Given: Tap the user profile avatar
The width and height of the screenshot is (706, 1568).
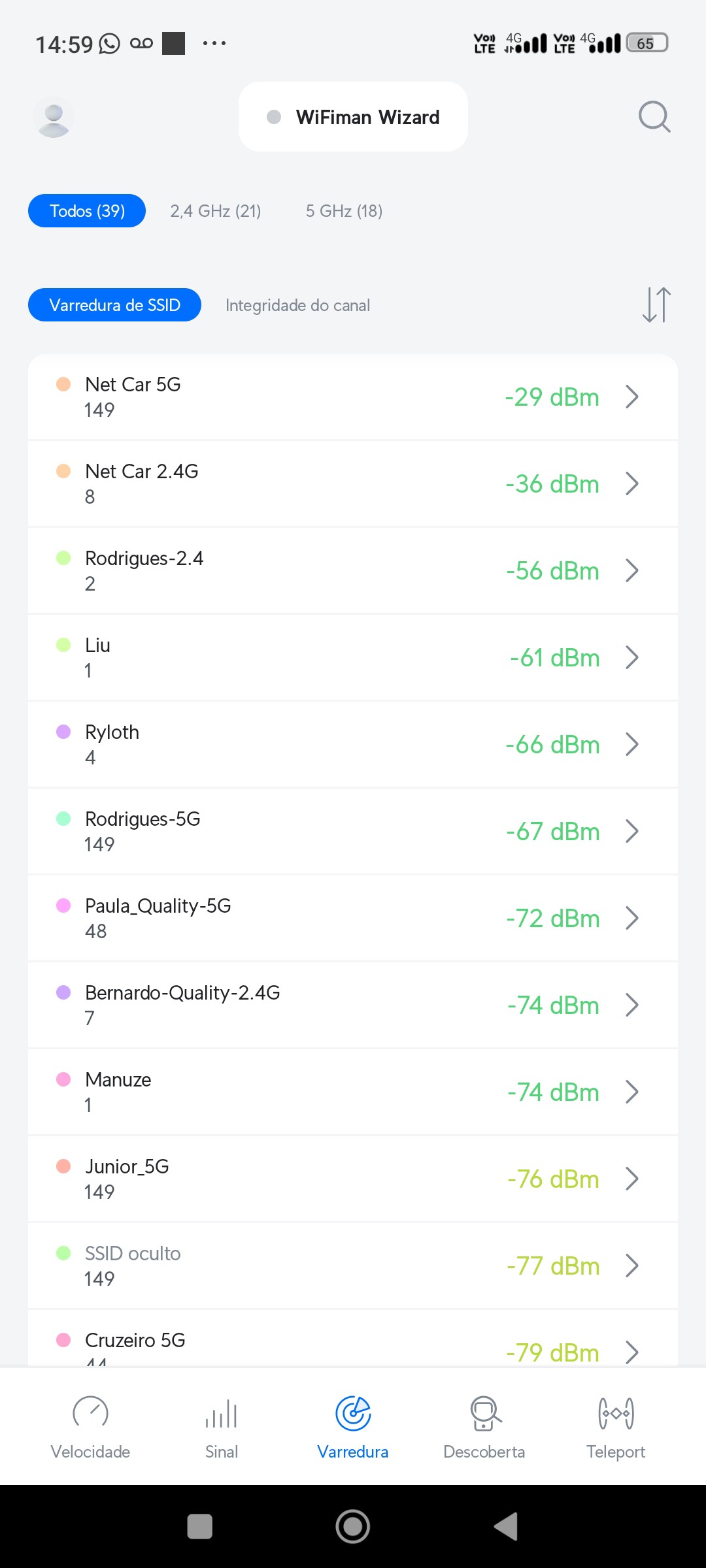Looking at the screenshot, I should [x=54, y=117].
